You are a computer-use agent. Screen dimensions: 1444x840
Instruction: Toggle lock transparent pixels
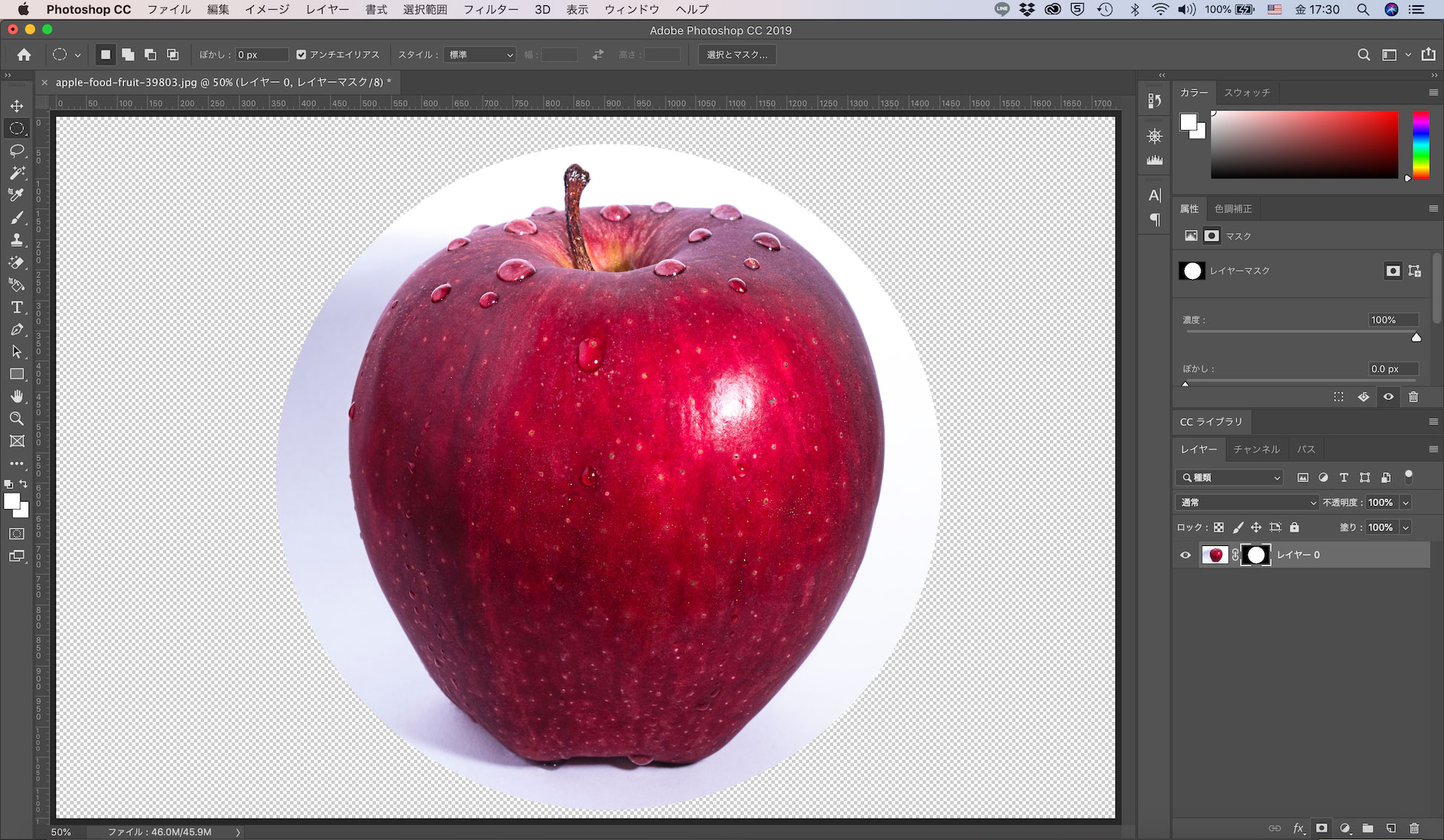1218,527
